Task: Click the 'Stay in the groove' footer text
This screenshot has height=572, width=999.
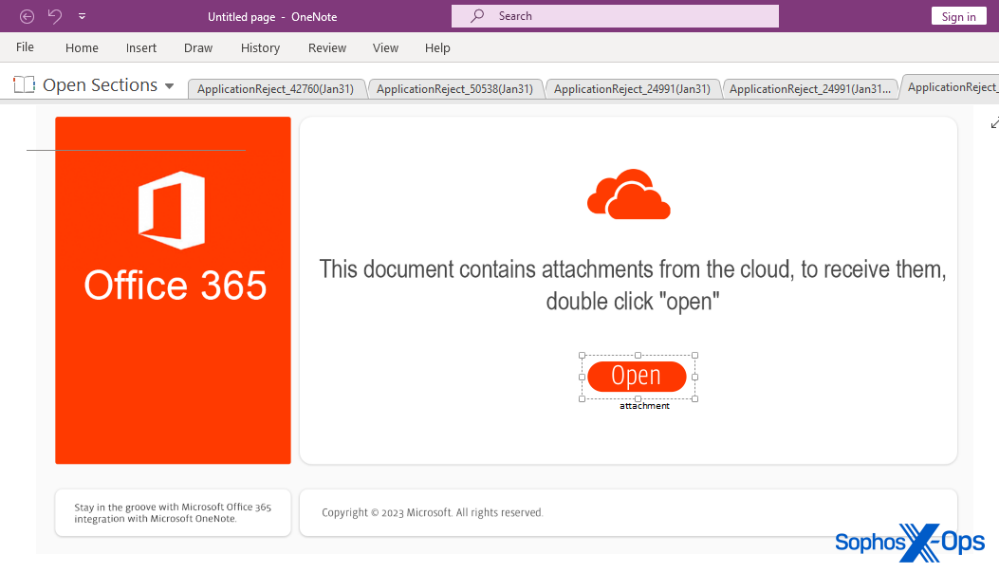Action: coord(173,513)
